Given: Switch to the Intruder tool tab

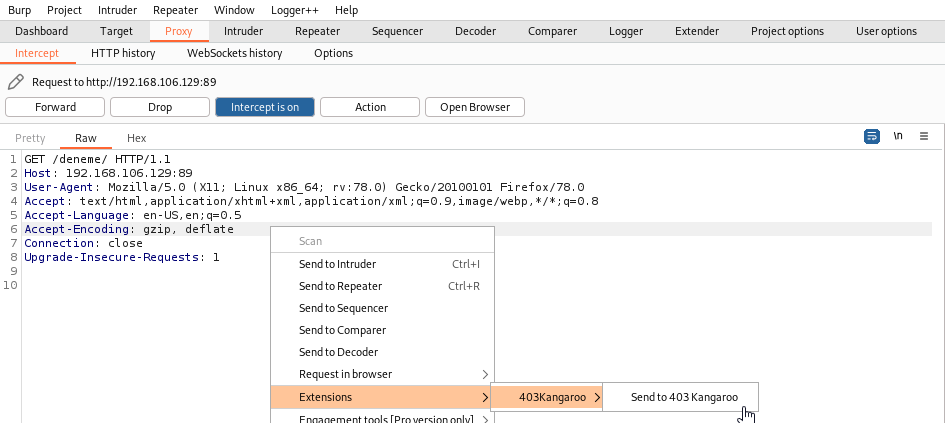Looking at the screenshot, I should click(x=243, y=31).
